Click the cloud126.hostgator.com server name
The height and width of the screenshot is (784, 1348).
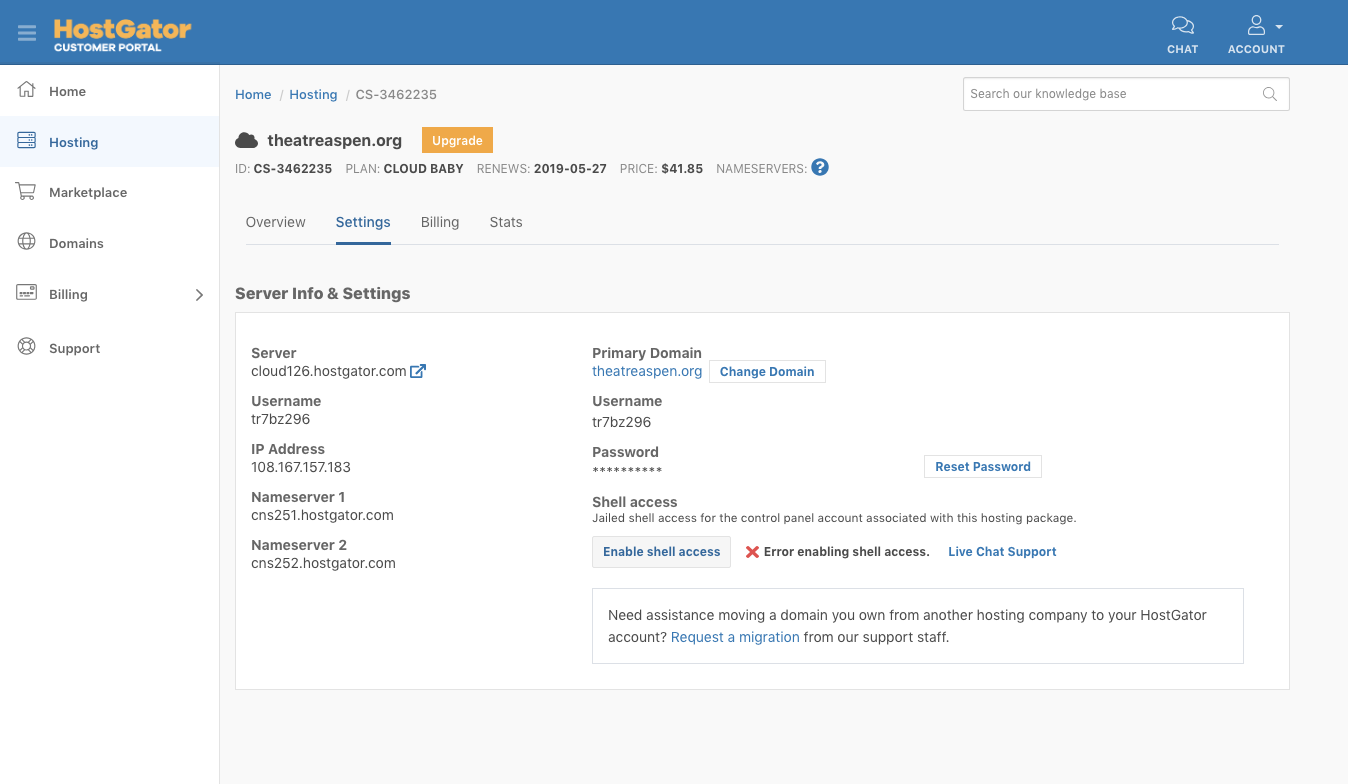(x=329, y=371)
